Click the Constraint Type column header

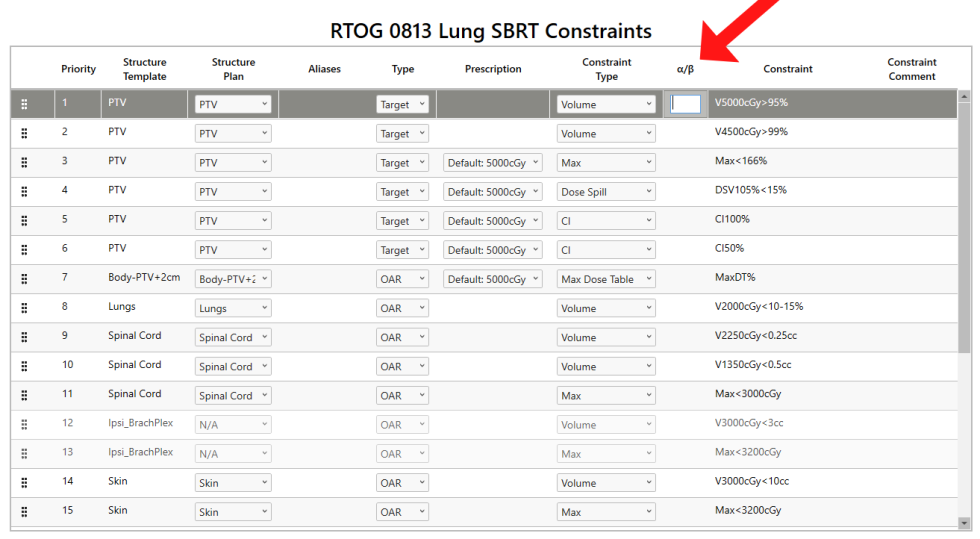click(606, 69)
